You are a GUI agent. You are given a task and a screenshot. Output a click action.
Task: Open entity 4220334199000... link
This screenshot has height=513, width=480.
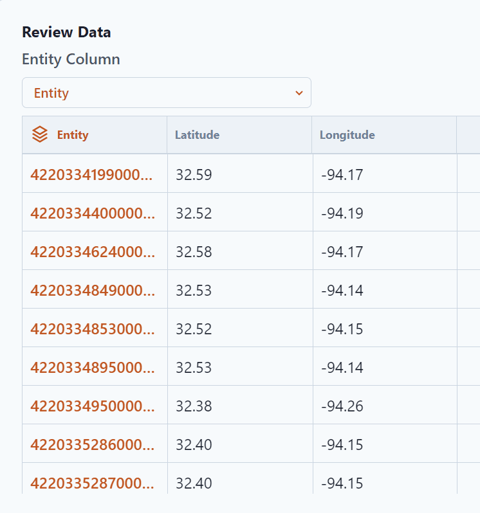click(92, 175)
